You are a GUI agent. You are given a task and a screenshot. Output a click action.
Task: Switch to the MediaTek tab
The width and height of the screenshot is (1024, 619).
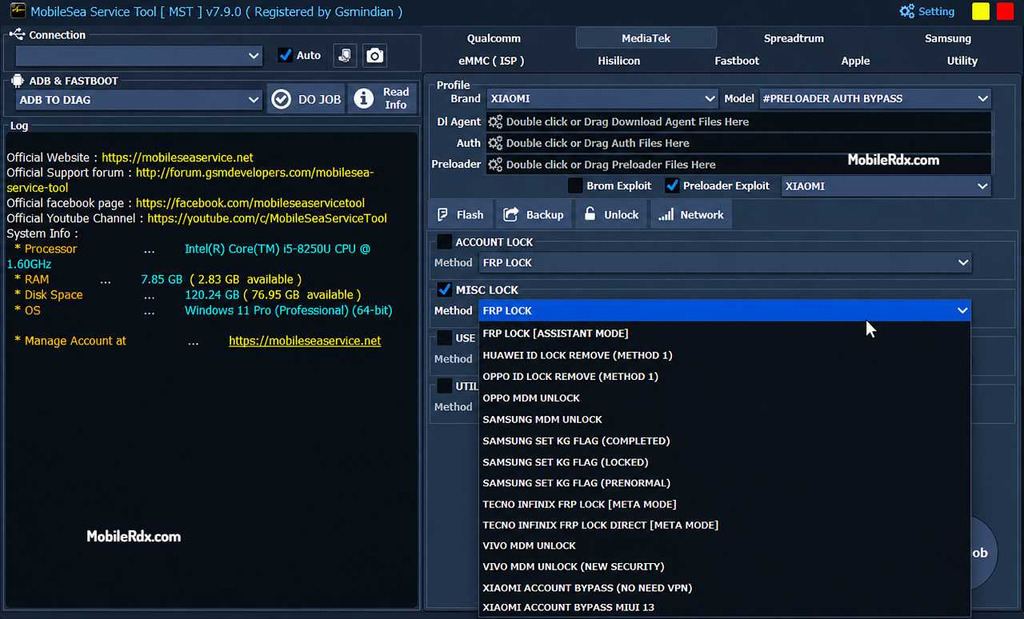(x=646, y=38)
